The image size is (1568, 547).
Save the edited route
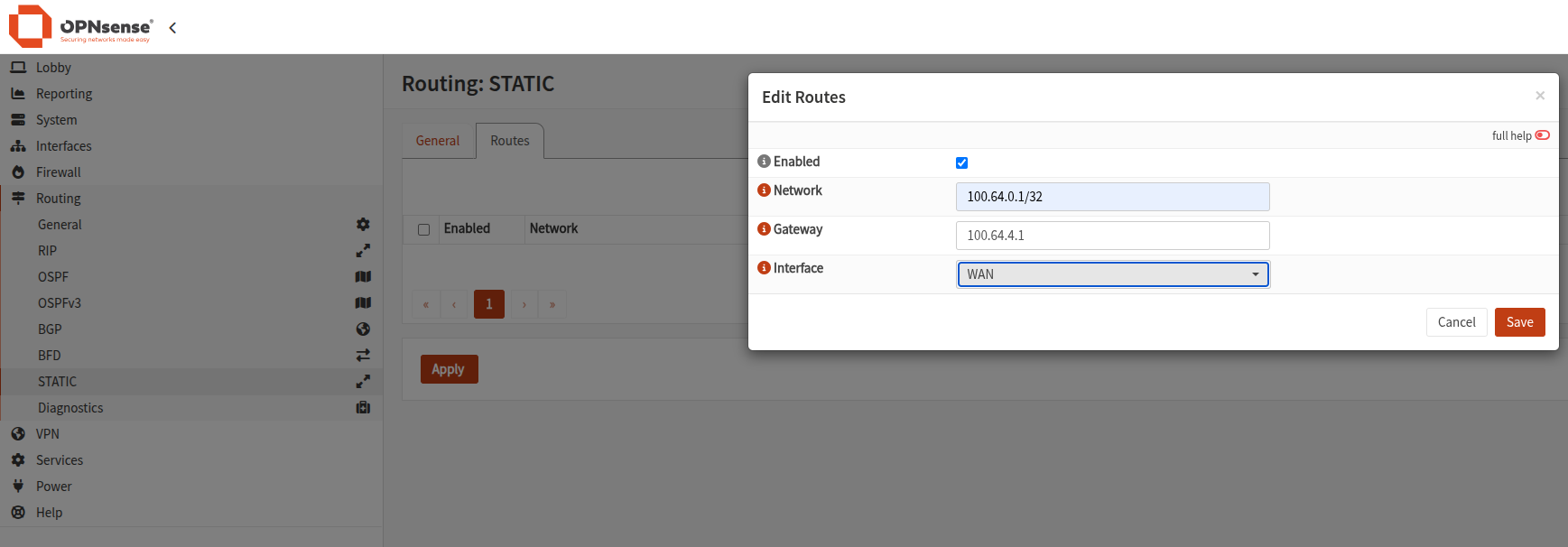click(1519, 322)
